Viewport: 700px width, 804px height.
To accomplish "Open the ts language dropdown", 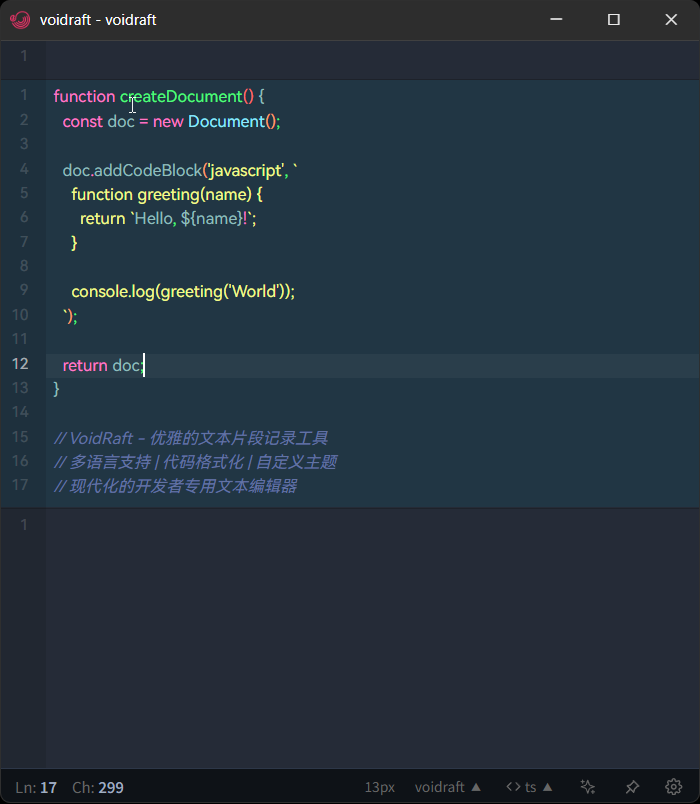I will [538, 787].
